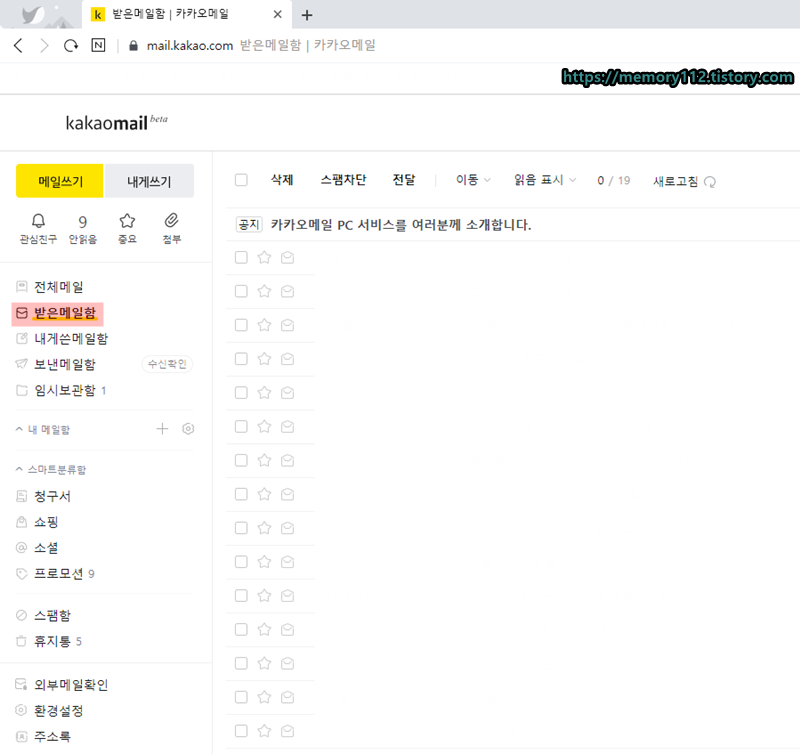800x754 pixels.
Task: Go back in browser history
Action: [18, 46]
